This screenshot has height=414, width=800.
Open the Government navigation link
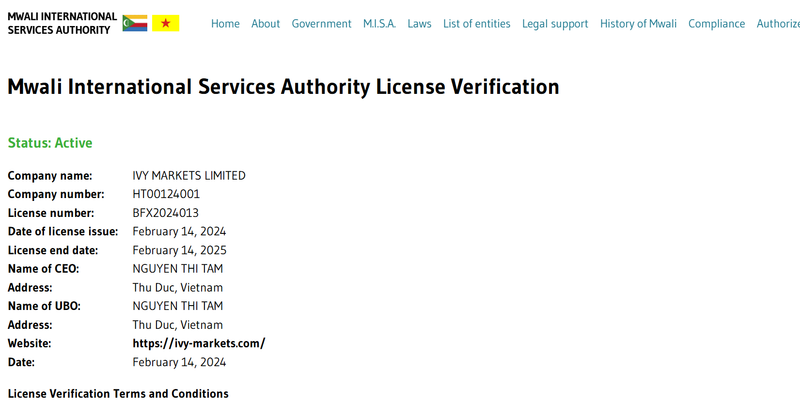coord(321,24)
